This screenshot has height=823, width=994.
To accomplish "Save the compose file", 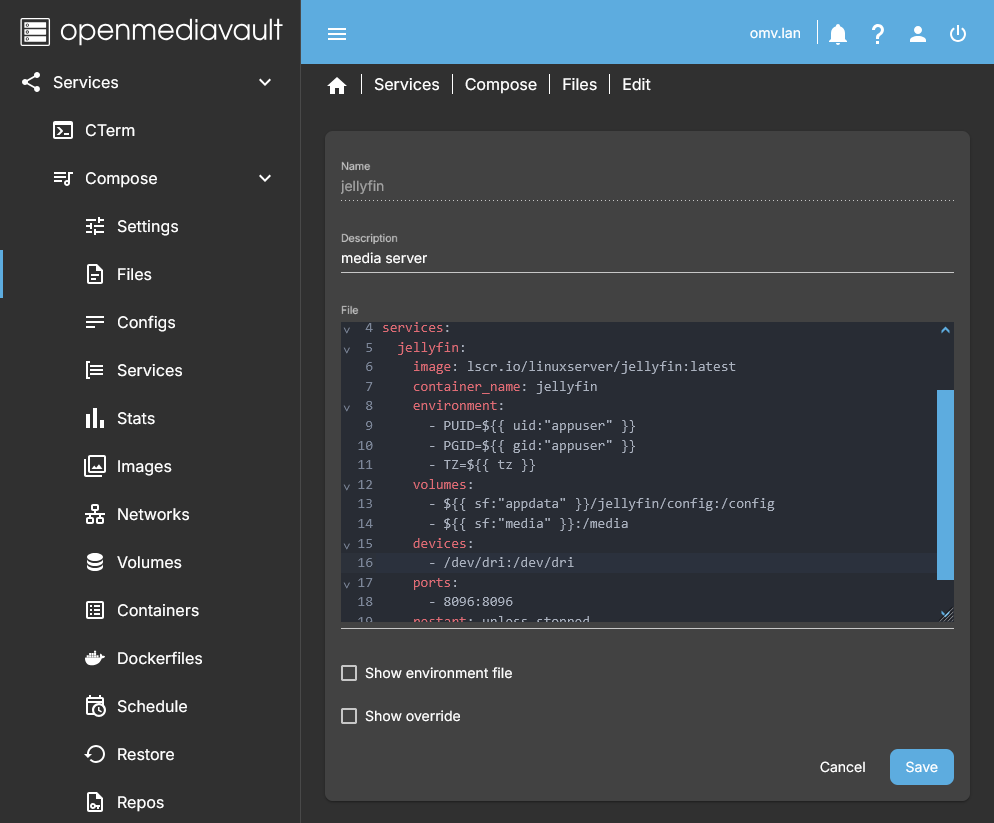I will pos(921,767).
